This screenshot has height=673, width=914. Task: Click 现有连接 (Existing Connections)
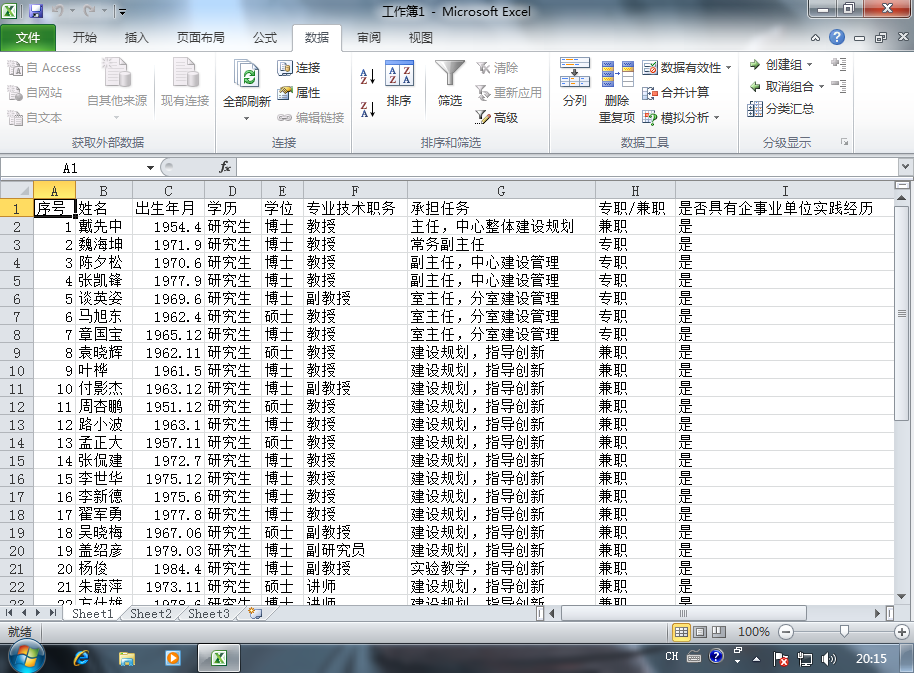[185, 84]
